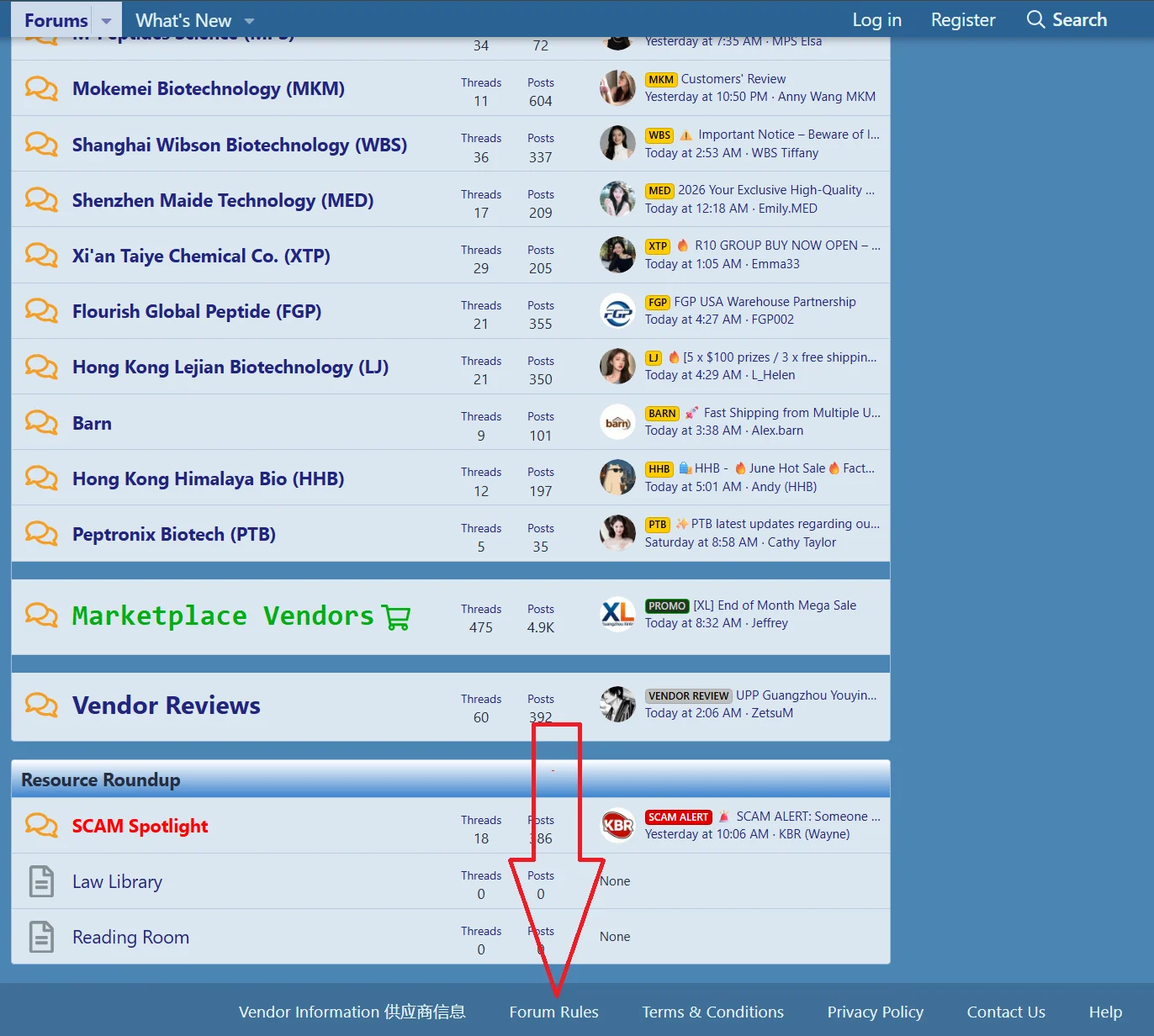Click ZetsuM poster avatar
Viewport: 1154px width, 1036px height.
coord(617,704)
